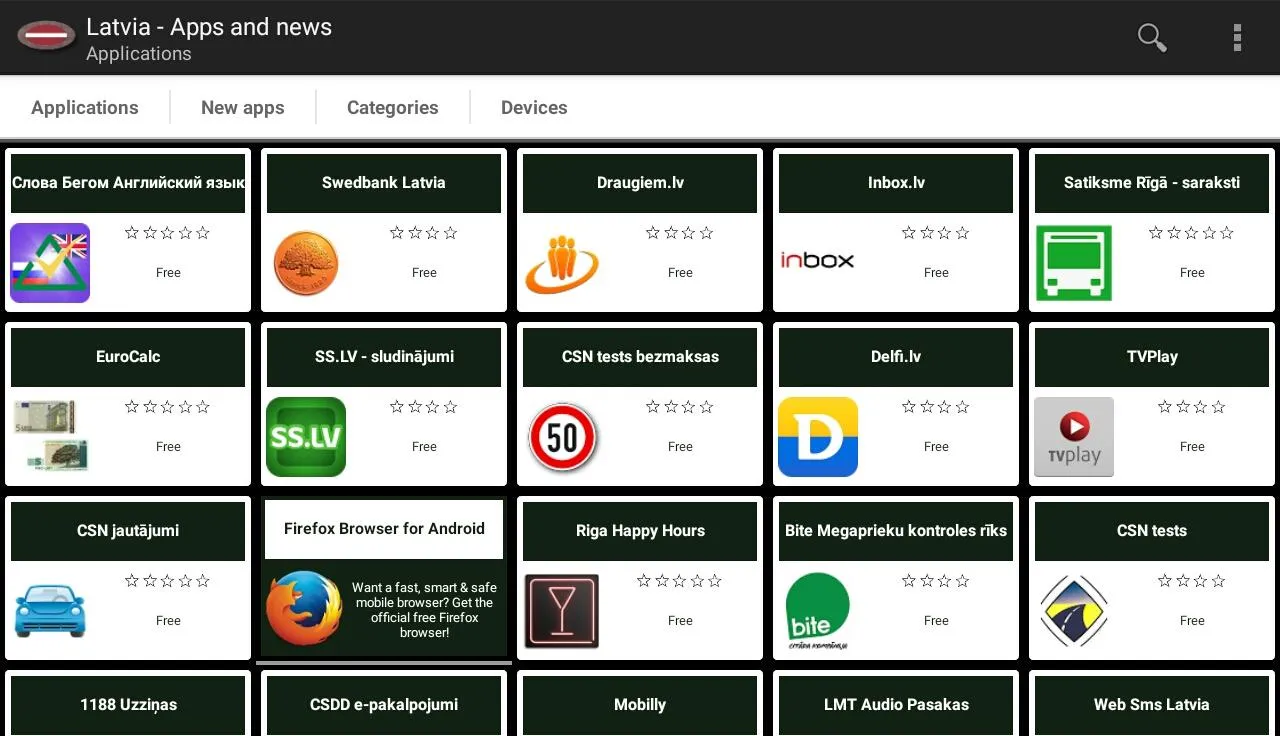Select the CSDD e-pakalpojumi app card
The width and height of the screenshot is (1280, 736).
coord(384,704)
